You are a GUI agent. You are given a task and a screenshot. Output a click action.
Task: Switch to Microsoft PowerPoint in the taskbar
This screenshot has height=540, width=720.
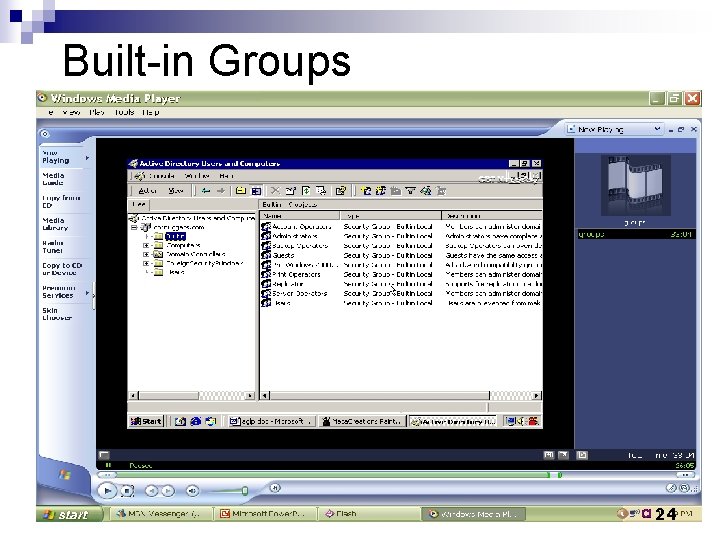click(x=266, y=514)
